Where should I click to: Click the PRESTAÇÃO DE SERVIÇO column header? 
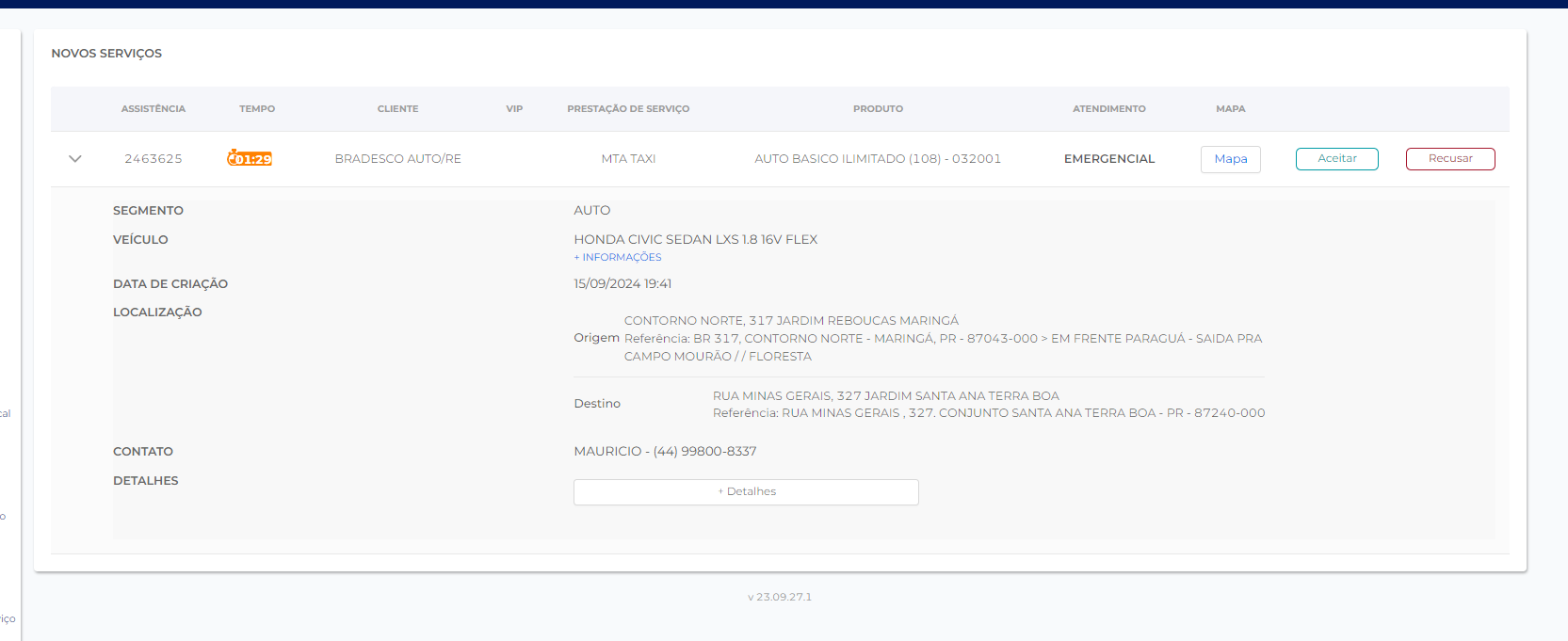628,109
